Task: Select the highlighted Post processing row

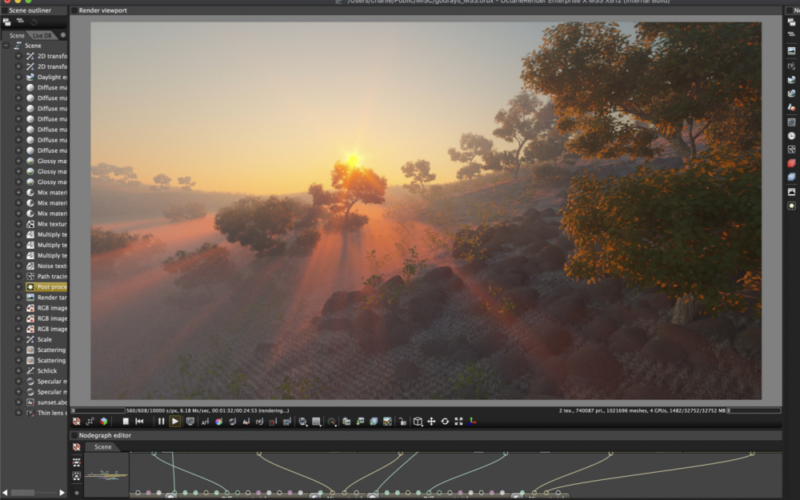Action: 46,287
